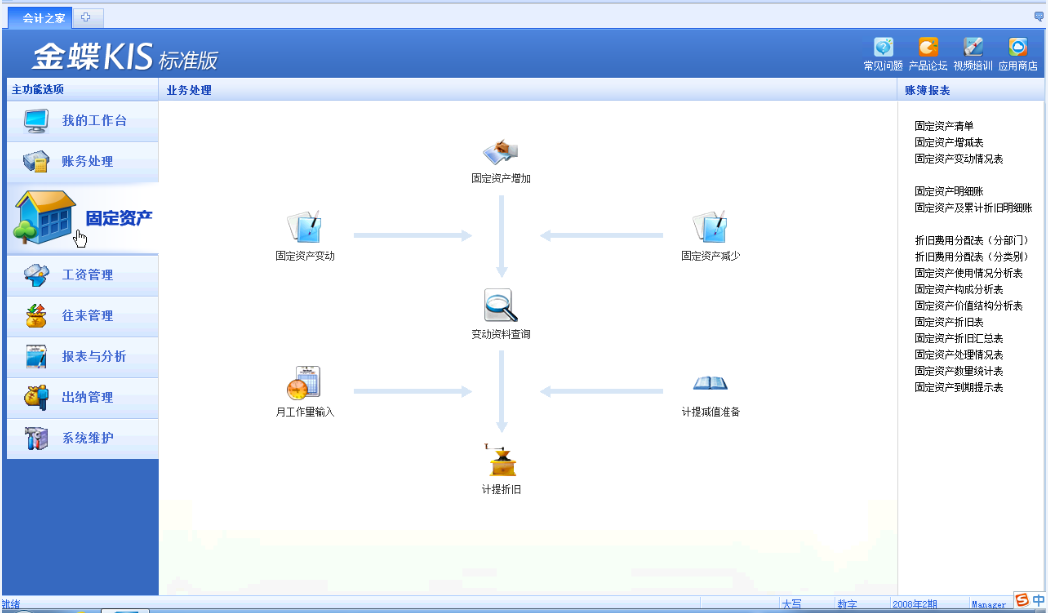1048x613 pixels.
Task: Open 折旧费用分配表（分类别）report
Action: 971,257
